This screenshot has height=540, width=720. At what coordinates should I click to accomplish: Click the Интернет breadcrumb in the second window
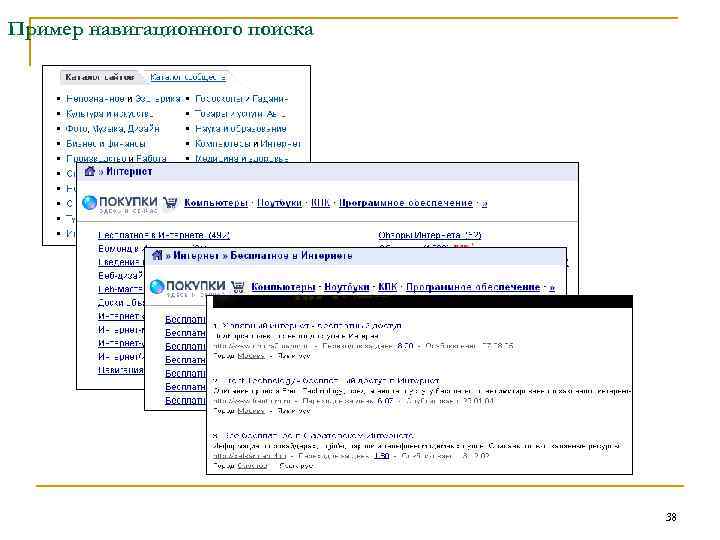(x=129, y=171)
